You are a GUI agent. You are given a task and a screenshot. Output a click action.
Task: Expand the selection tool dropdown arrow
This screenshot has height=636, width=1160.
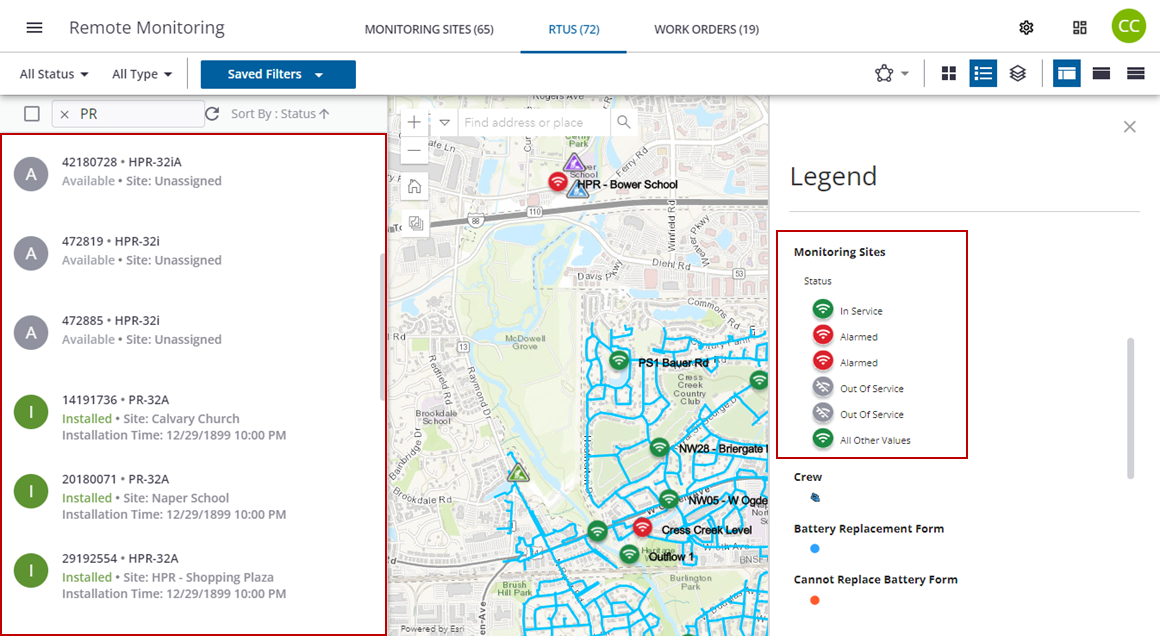905,74
